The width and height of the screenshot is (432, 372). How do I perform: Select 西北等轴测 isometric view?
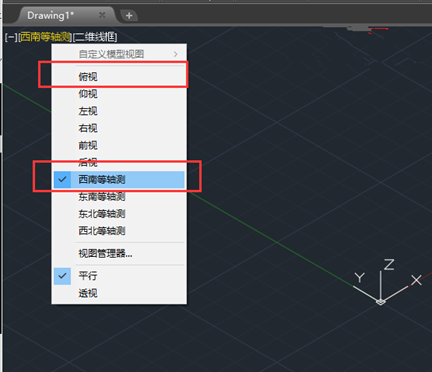119,231
